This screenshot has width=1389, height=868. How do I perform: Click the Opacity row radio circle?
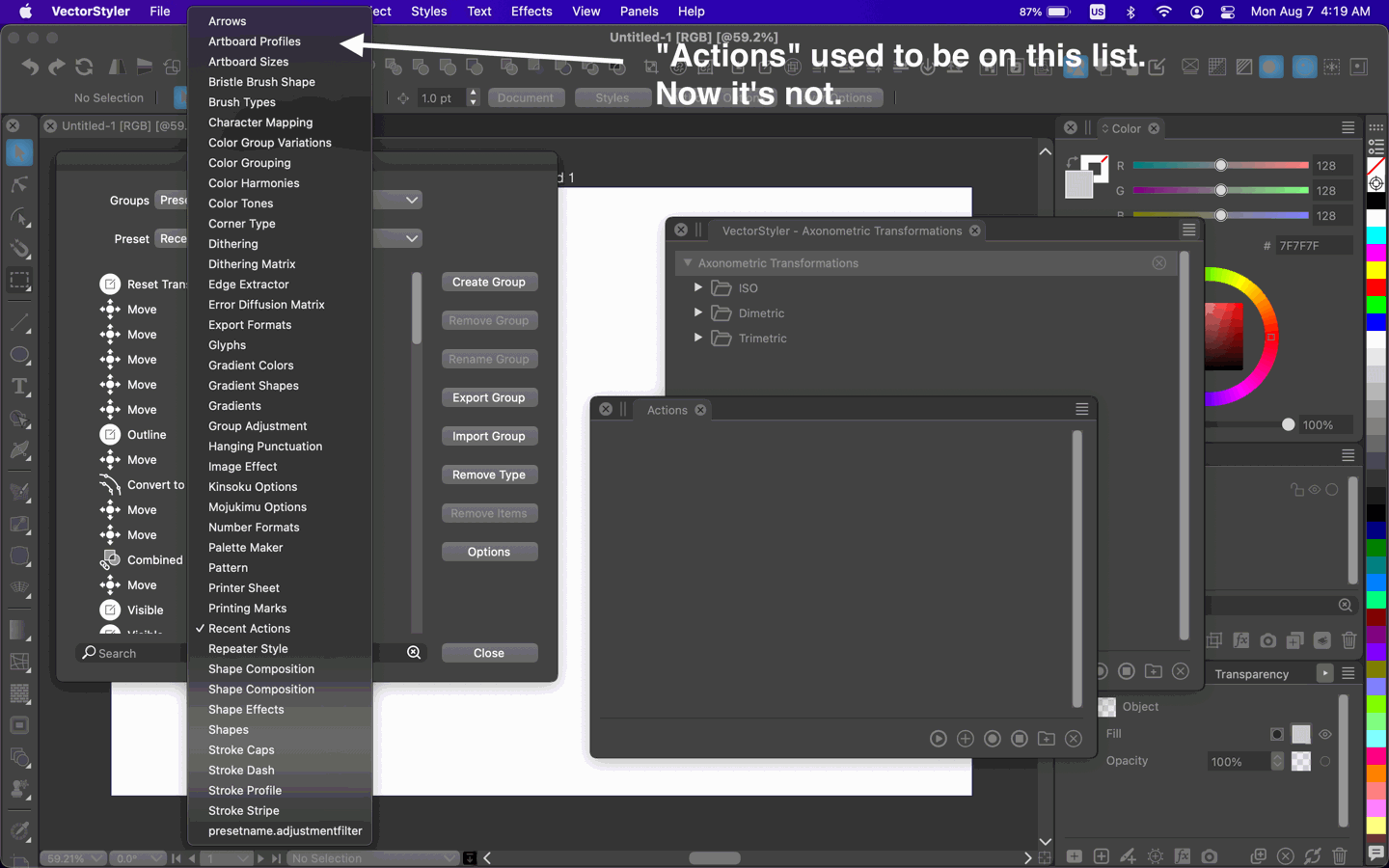tap(1325, 761)
